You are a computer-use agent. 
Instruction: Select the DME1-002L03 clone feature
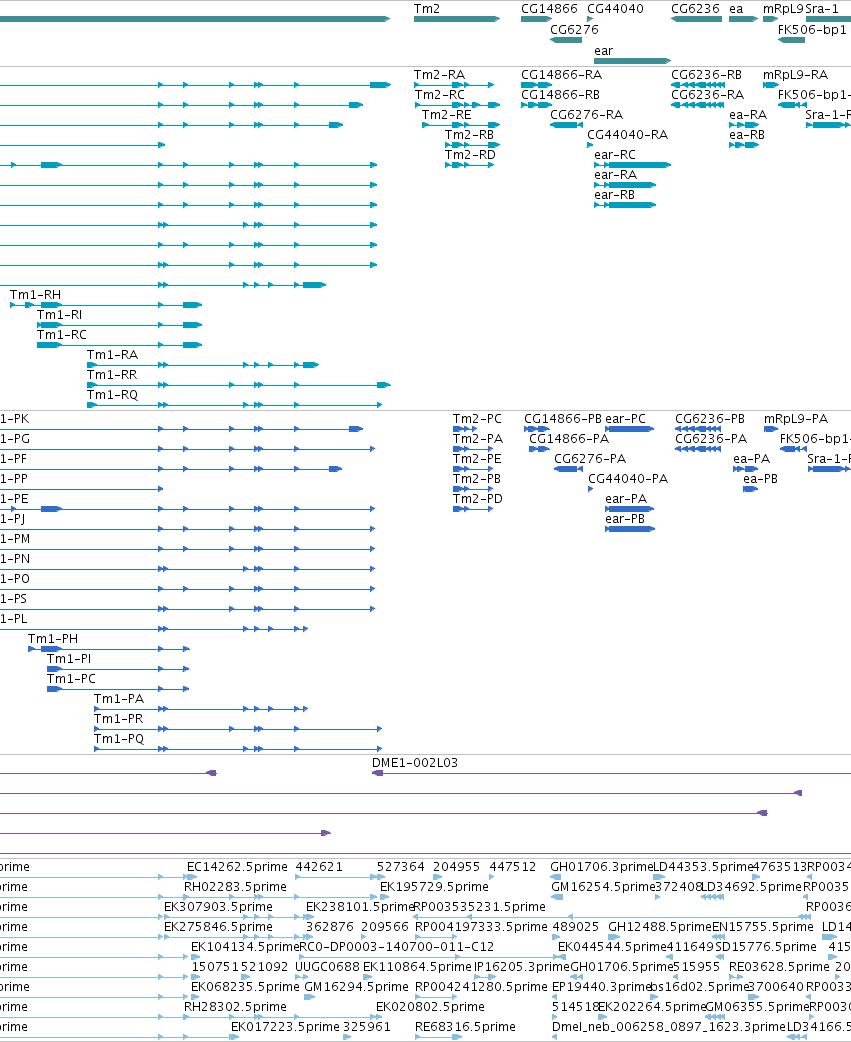tap(611, 773)
